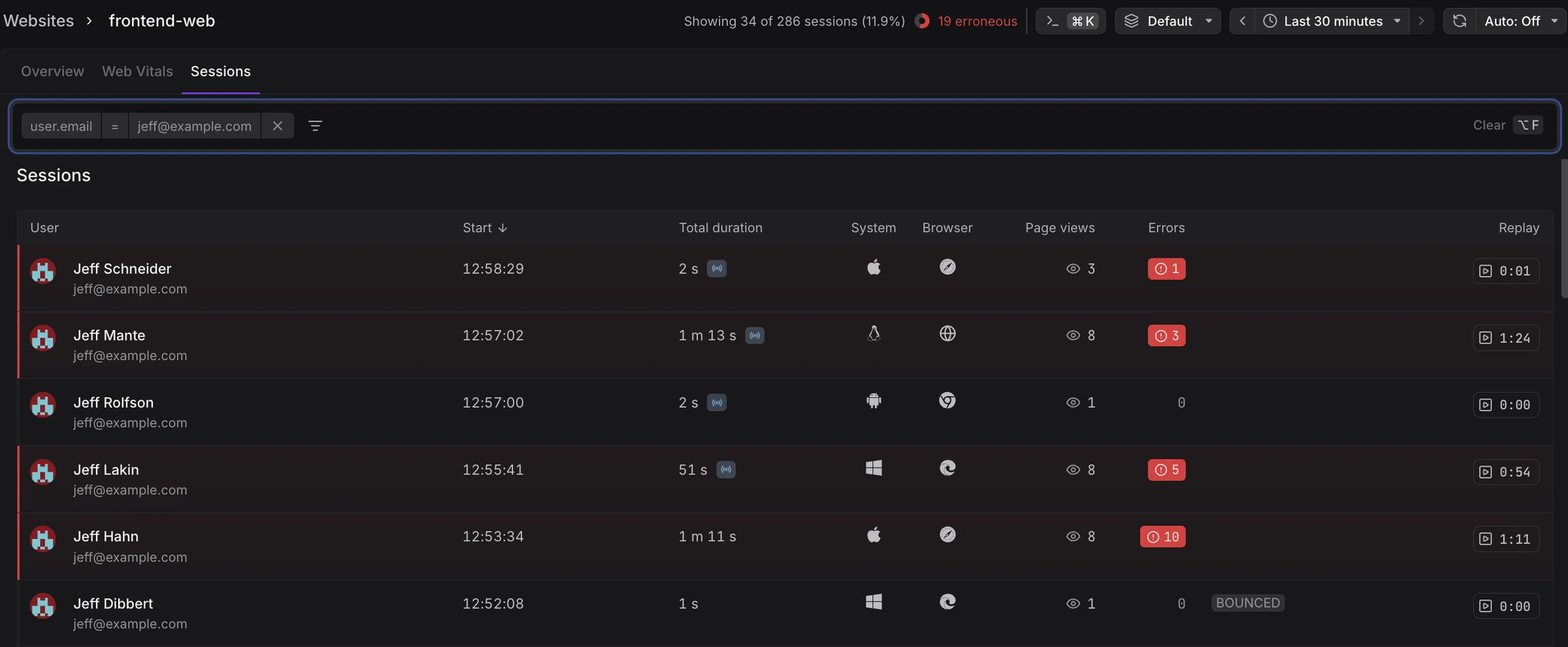Play Jeff Hahn's 1:11 session replay
The width and height of the screenshot is (1568, 647).
(x=1506, y=539)
